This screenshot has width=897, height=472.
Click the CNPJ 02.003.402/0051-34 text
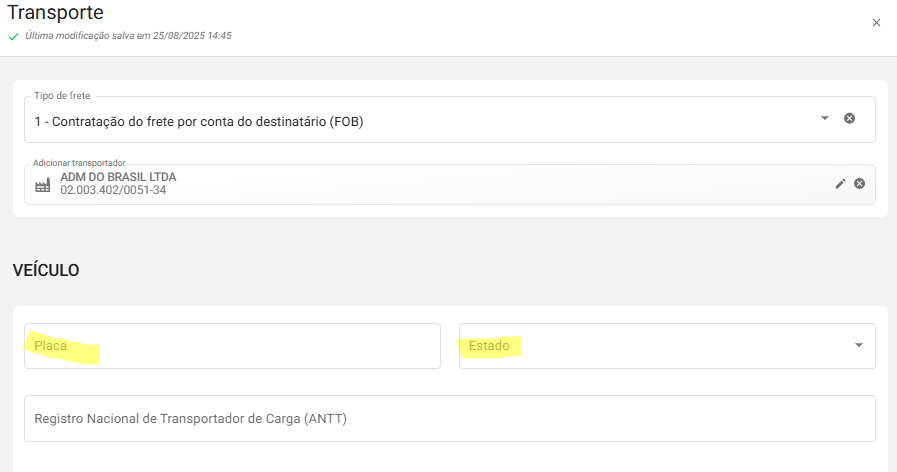pyautogui.click(x=113, y=190)
